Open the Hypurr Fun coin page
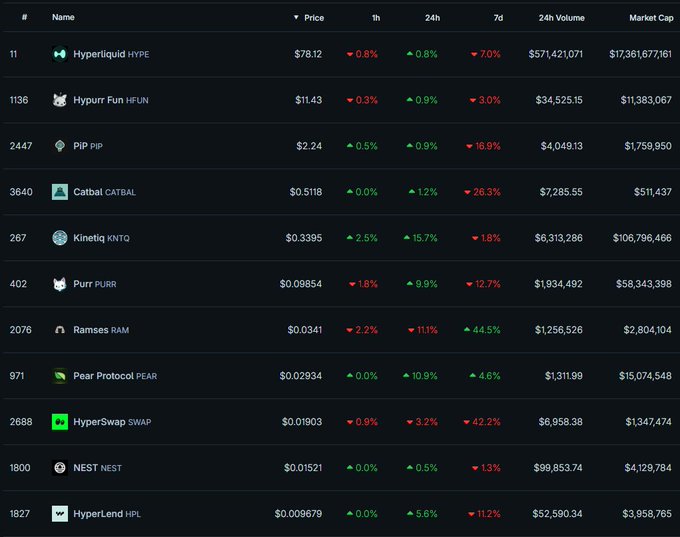 point(111,100)
